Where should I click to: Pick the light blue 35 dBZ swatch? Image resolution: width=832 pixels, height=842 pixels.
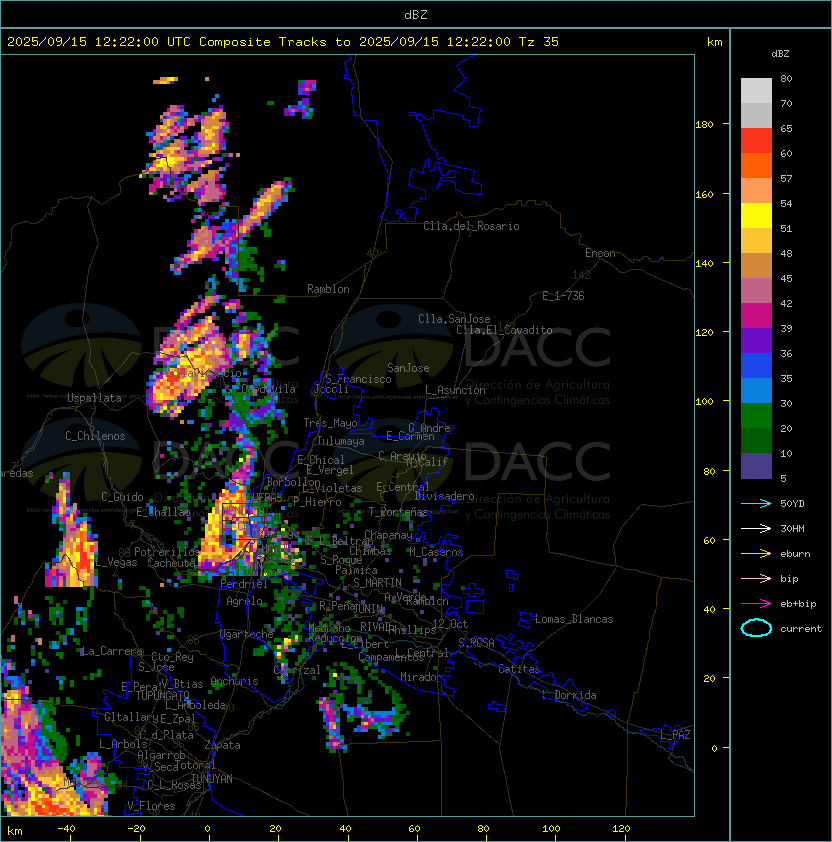[x=756, y=390]
